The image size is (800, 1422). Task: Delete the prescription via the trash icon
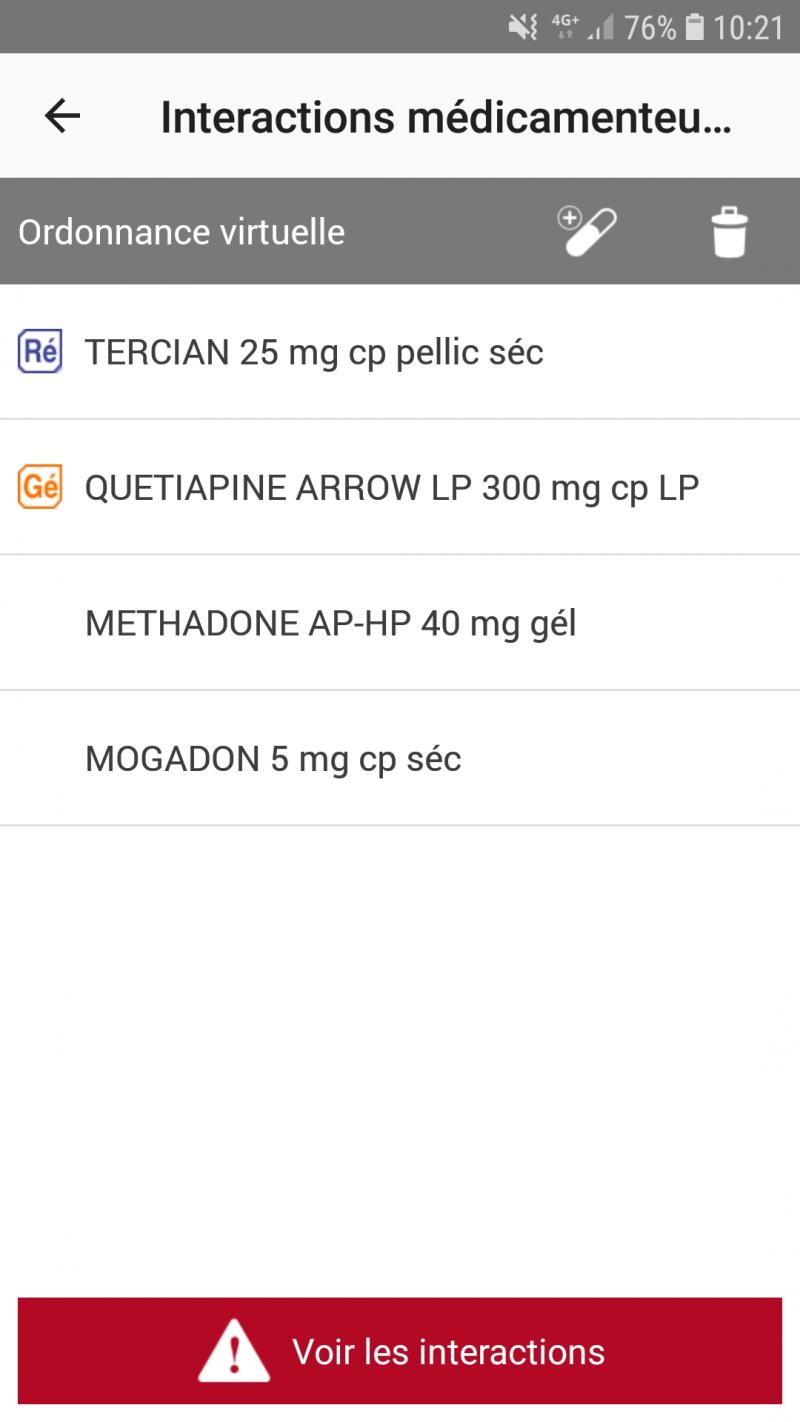click(x=729, y=233)
